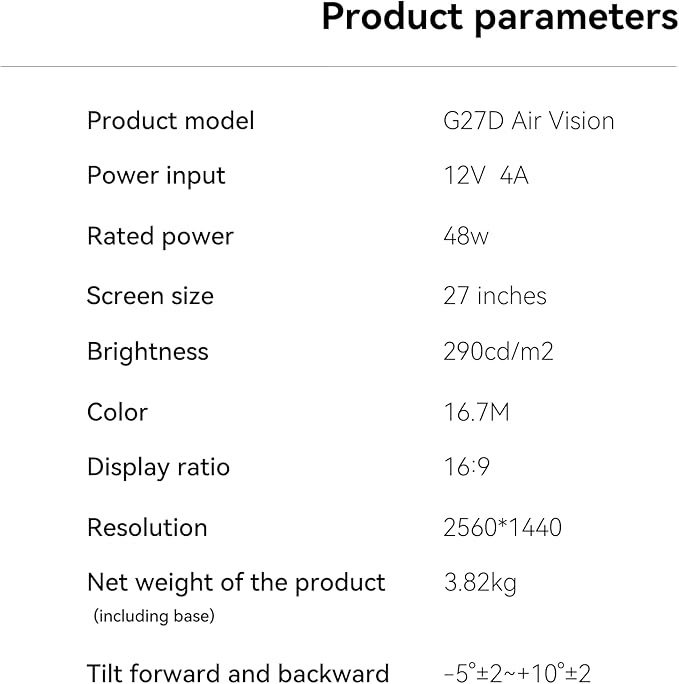Screen dimensions: 679x684
Task: Click the Color label
Action: click(117, 412)
